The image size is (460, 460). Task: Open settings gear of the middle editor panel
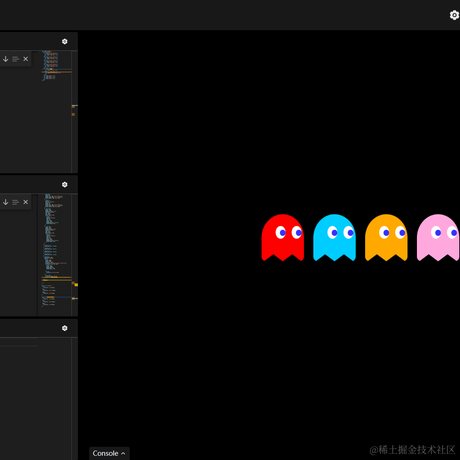[65, 185]
